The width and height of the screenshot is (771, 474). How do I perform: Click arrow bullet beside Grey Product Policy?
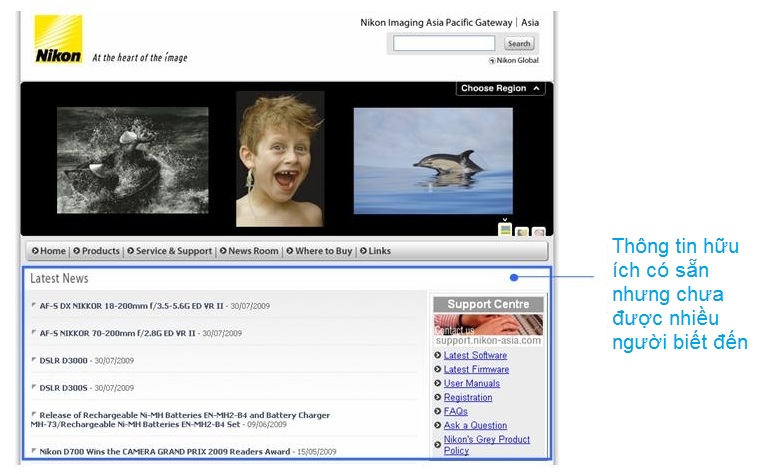click(438, 444)
